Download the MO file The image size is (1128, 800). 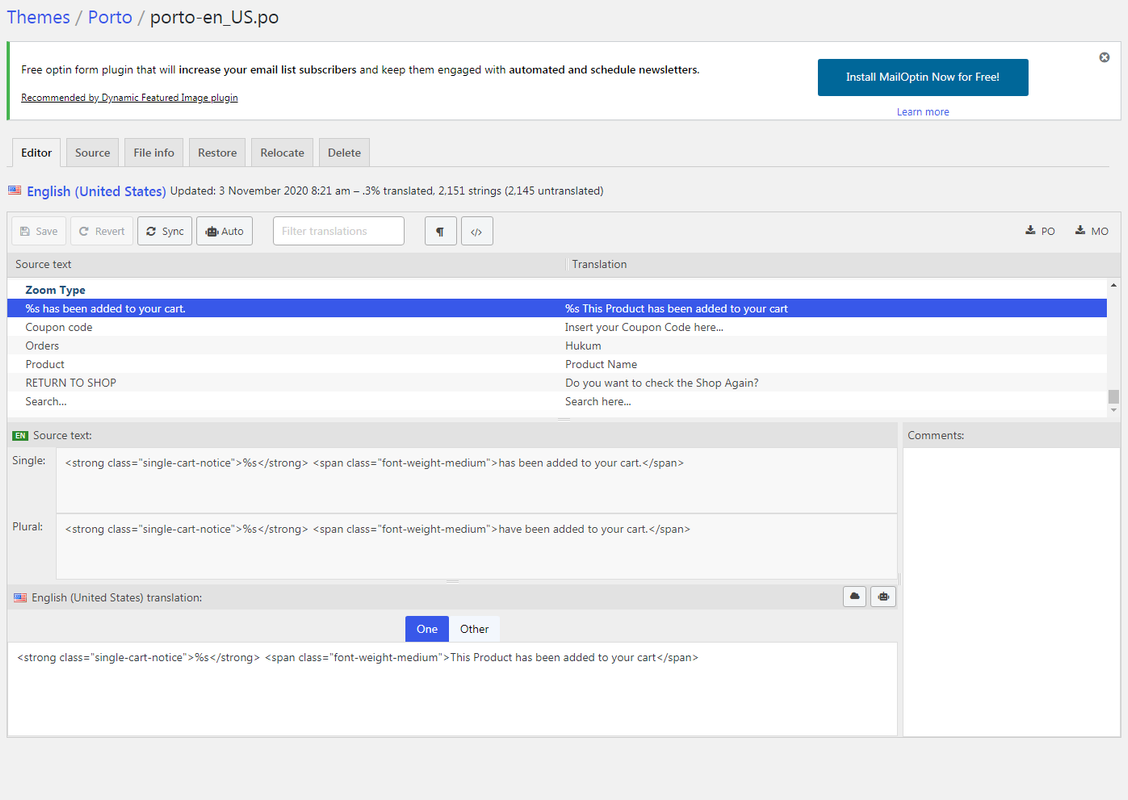click(1092, 231)
